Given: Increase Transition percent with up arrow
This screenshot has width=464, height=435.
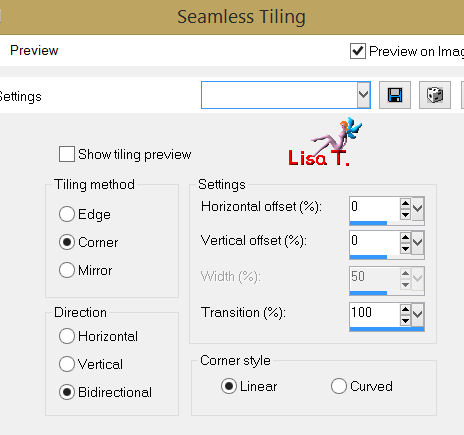Looking at the screenshot, I should (x=405, y=310).
